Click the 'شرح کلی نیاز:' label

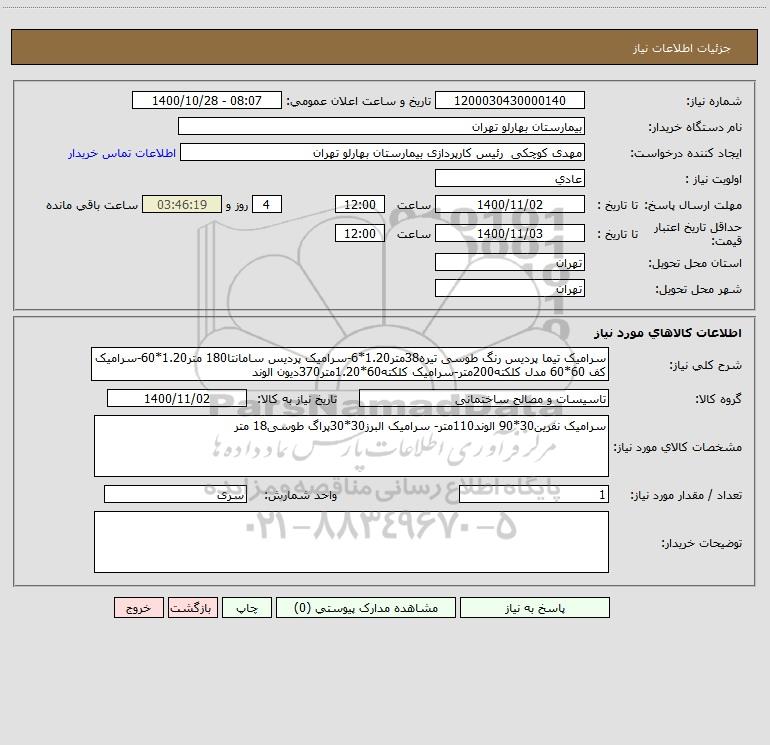pos(706,366)
